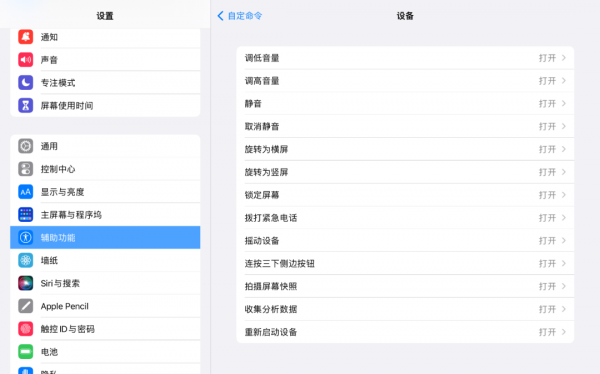Tap the 电池 battery icon

[x=26, y=352]
